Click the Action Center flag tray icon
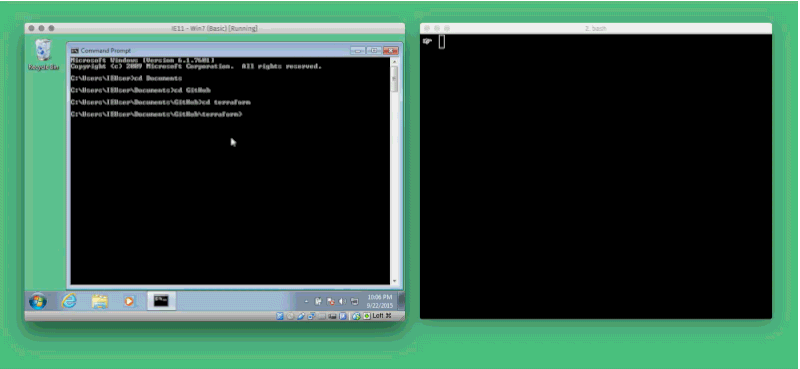Screen dimensions: 800x369 (x=331, y=302)
